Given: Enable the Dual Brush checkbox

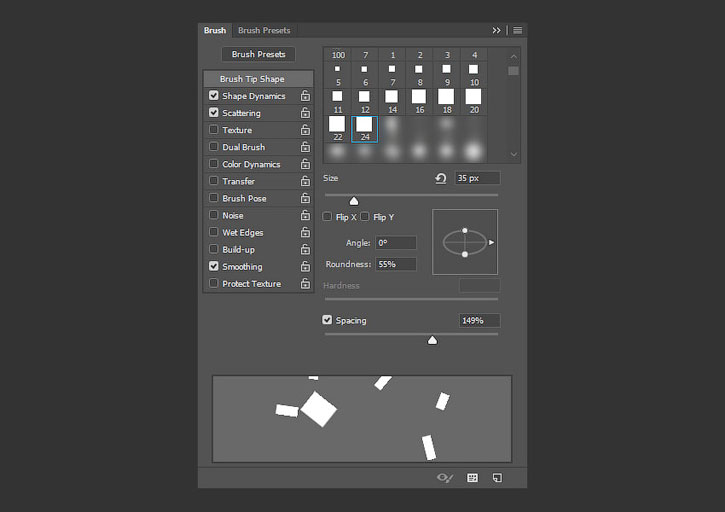Looking at the screenshot, I should click(214, 147).
